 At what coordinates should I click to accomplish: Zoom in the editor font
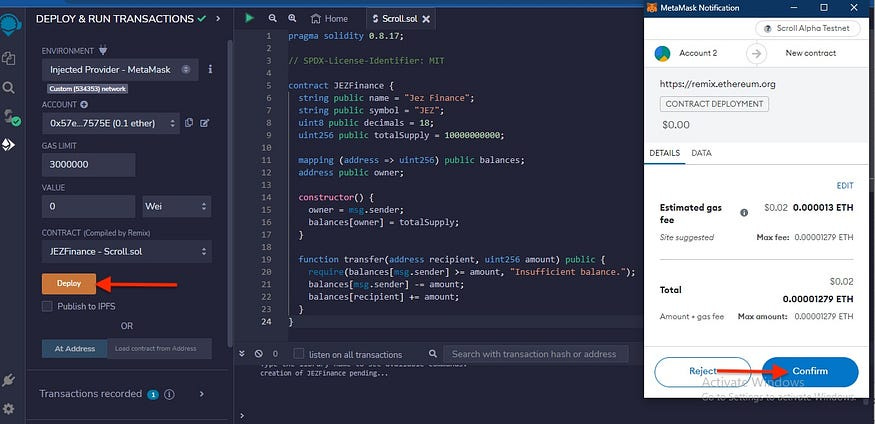292,18
